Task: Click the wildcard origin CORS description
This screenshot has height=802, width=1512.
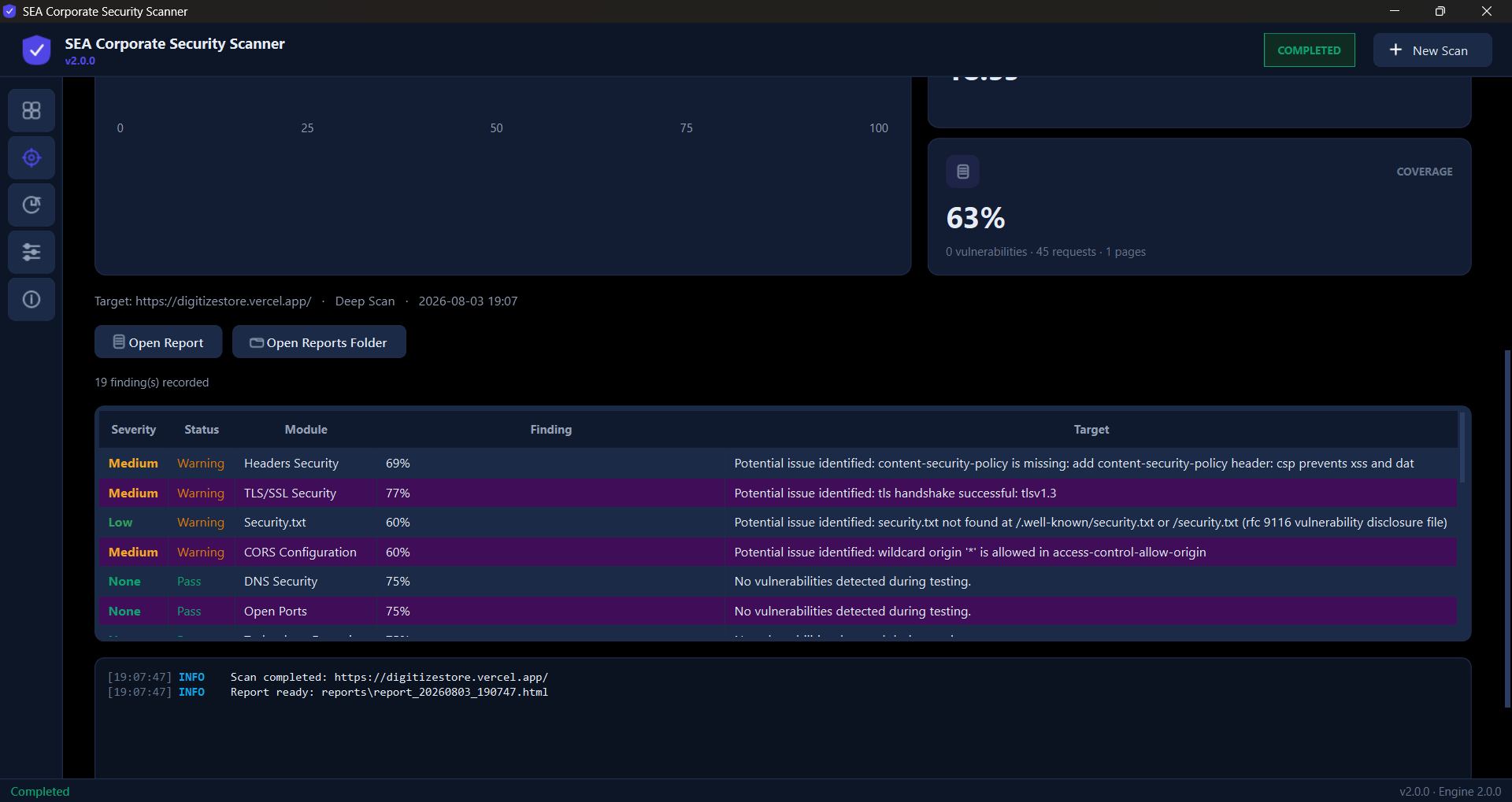Action: [970, 553]
